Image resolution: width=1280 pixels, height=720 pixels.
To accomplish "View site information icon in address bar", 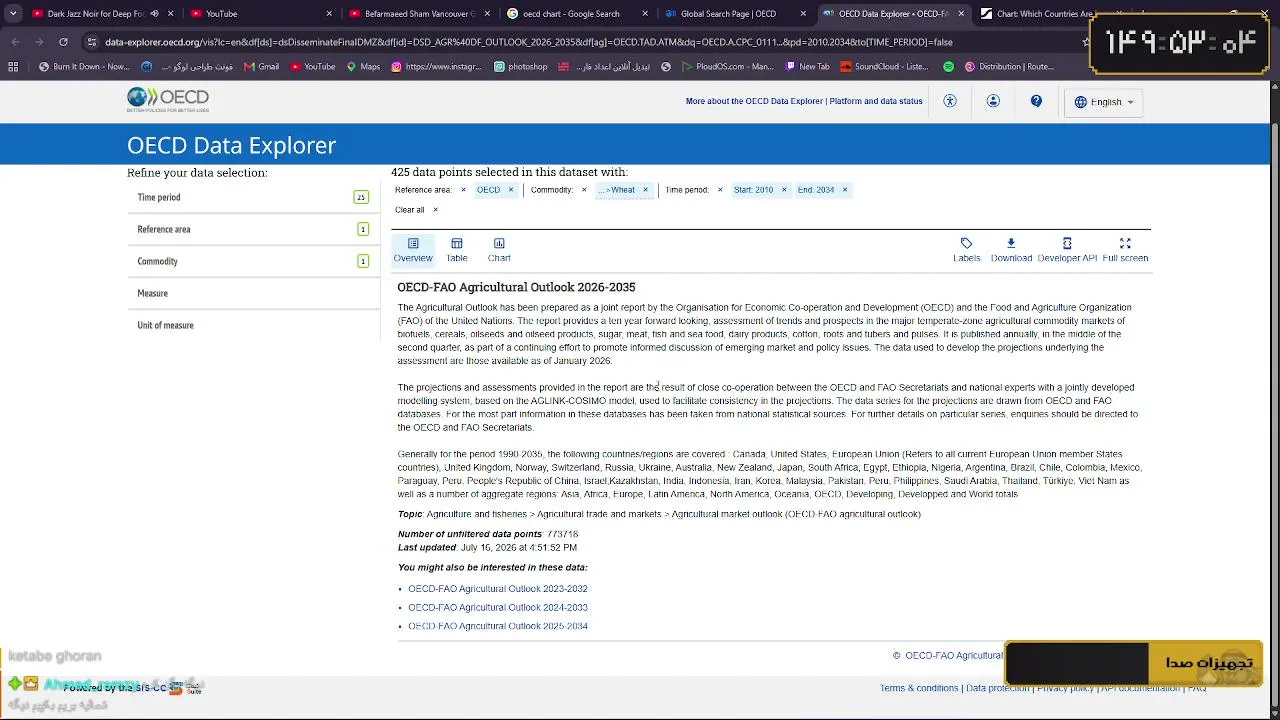I will pyautogui.click(x=92, y=42).
